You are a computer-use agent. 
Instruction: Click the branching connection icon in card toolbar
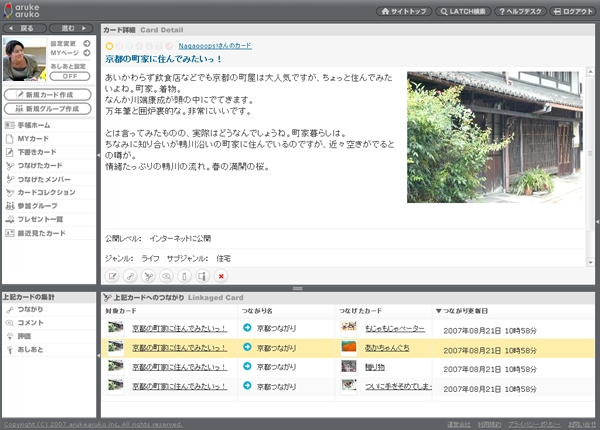coord(148,276)
